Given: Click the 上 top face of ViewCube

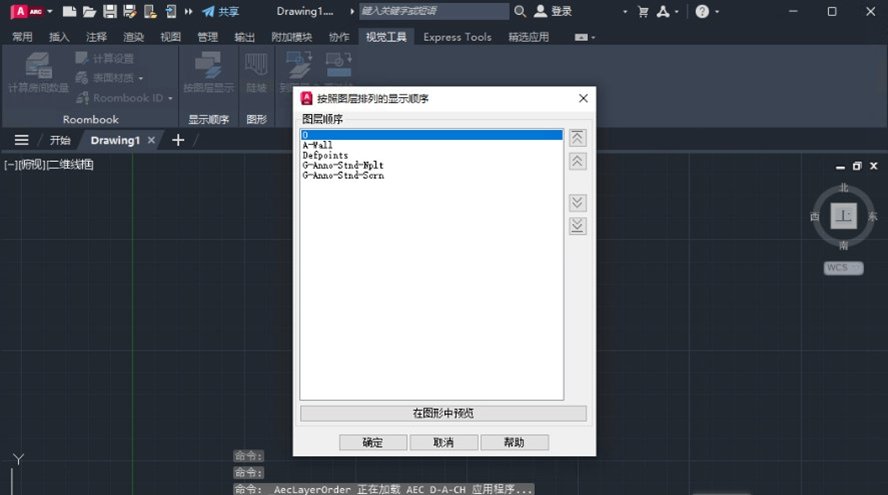Looking at the screenshot, I should point(843,216).
